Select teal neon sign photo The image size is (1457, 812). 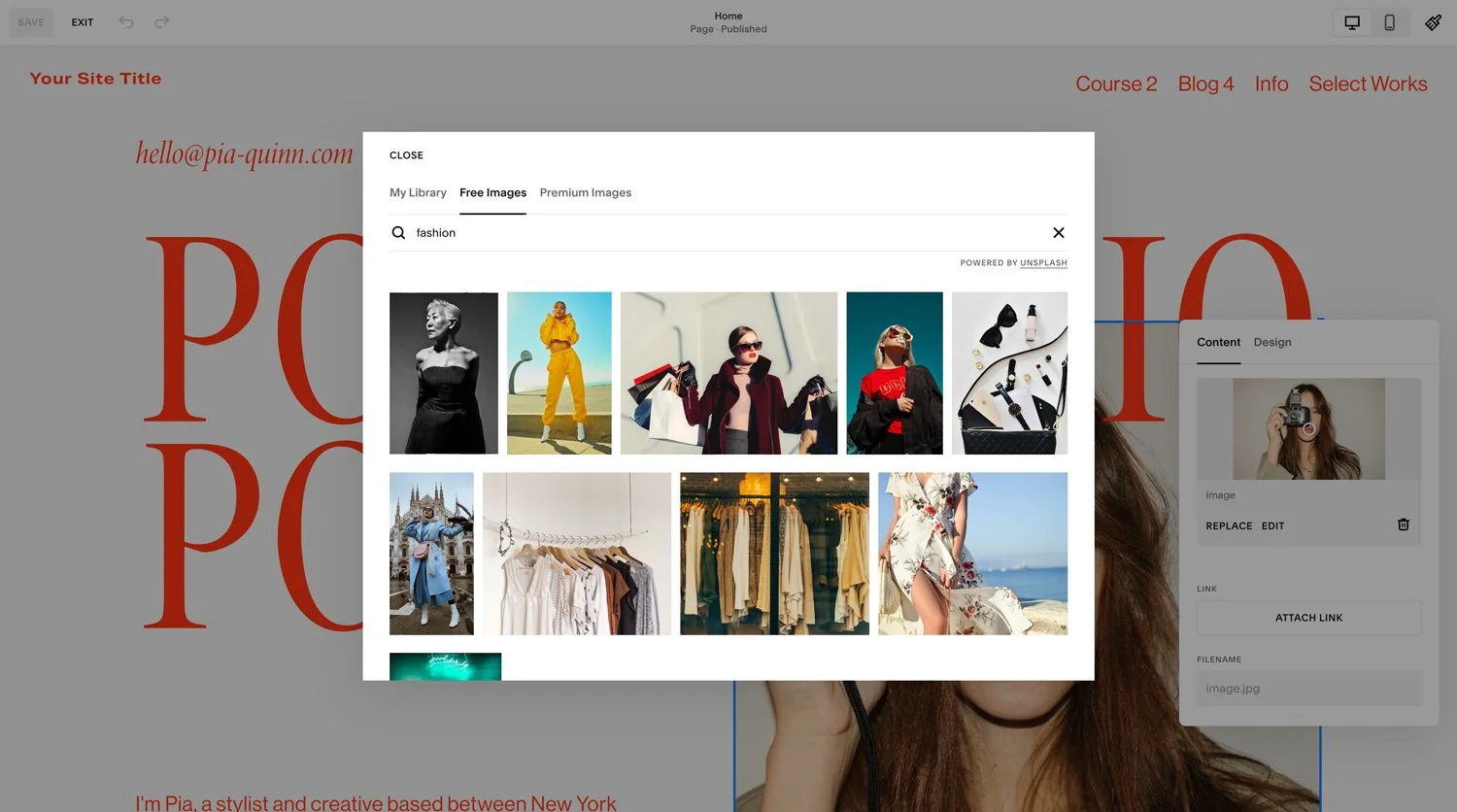445,666
